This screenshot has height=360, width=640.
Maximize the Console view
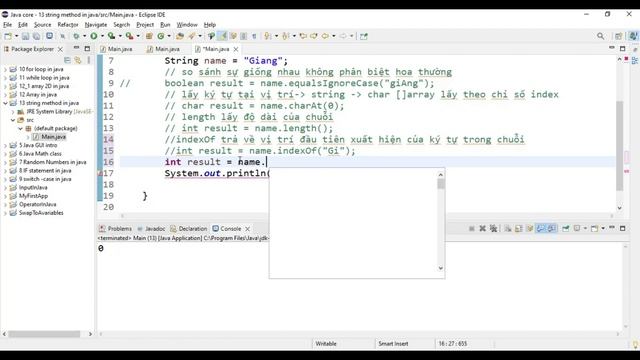[622, 228]
